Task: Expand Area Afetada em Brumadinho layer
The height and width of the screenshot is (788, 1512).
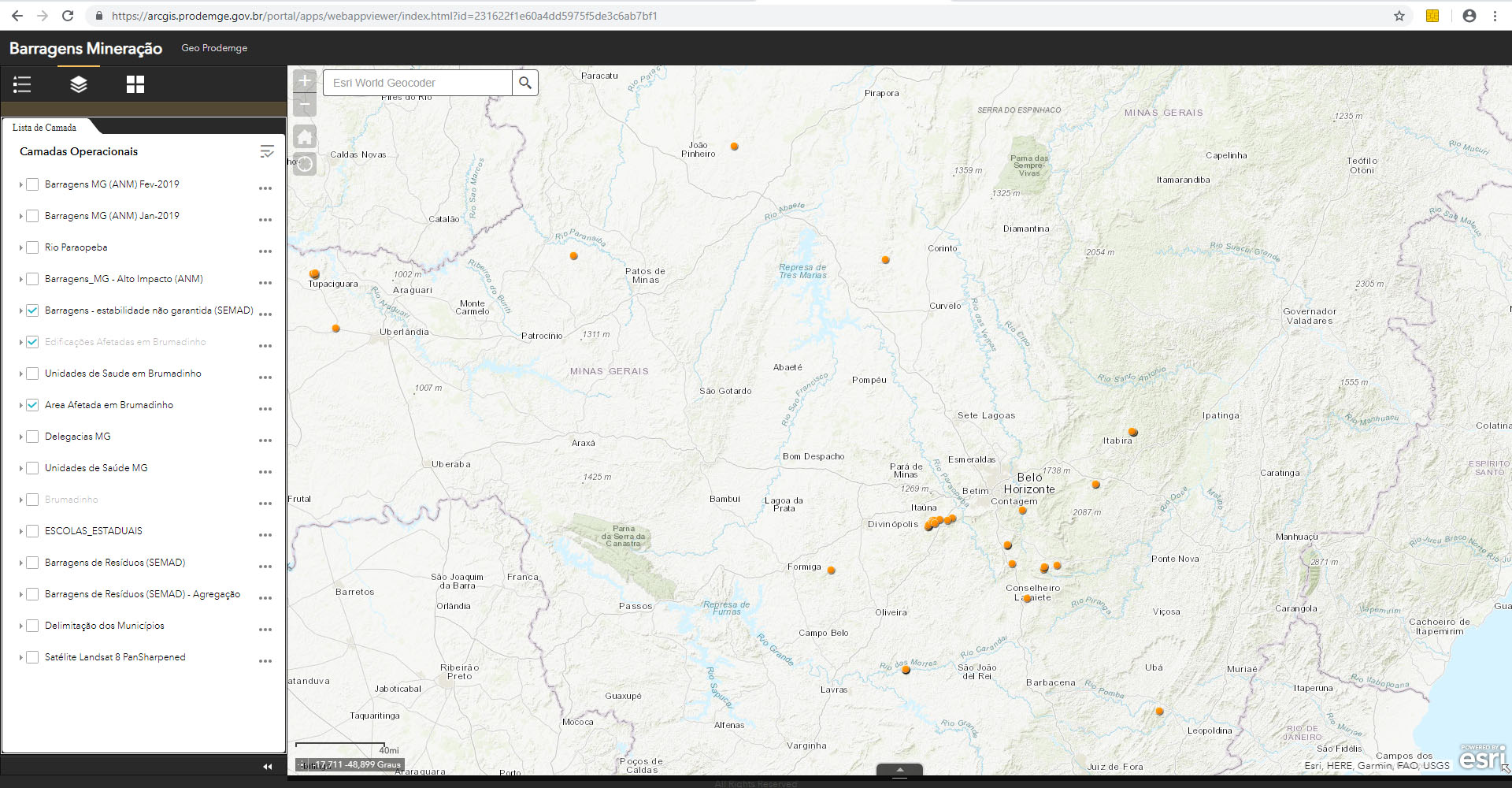Action: point(20,405)
